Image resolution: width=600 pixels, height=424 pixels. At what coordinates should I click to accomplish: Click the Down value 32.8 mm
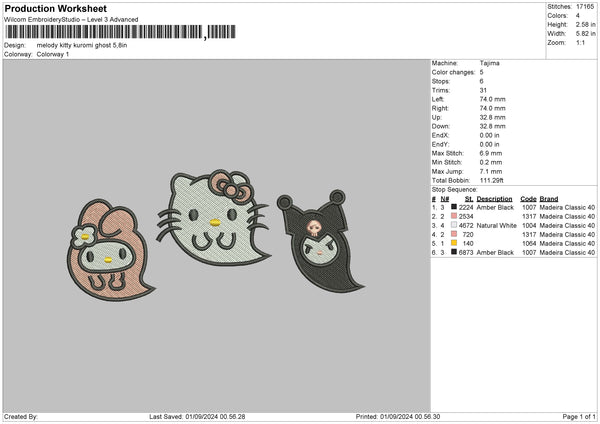click(x=492, y=126)
